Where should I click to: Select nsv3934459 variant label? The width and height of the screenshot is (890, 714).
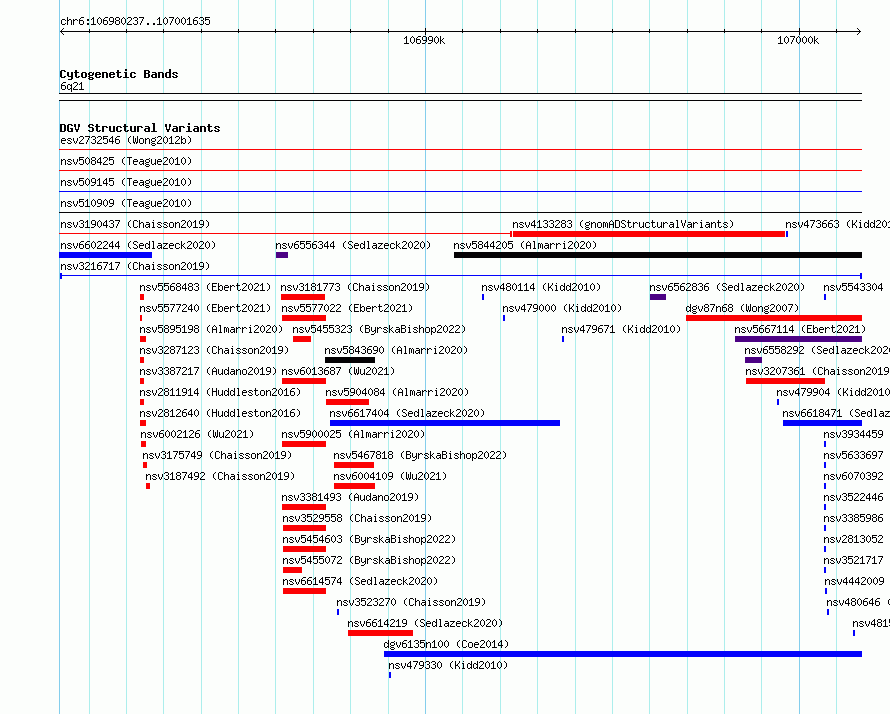pos(854,434)
